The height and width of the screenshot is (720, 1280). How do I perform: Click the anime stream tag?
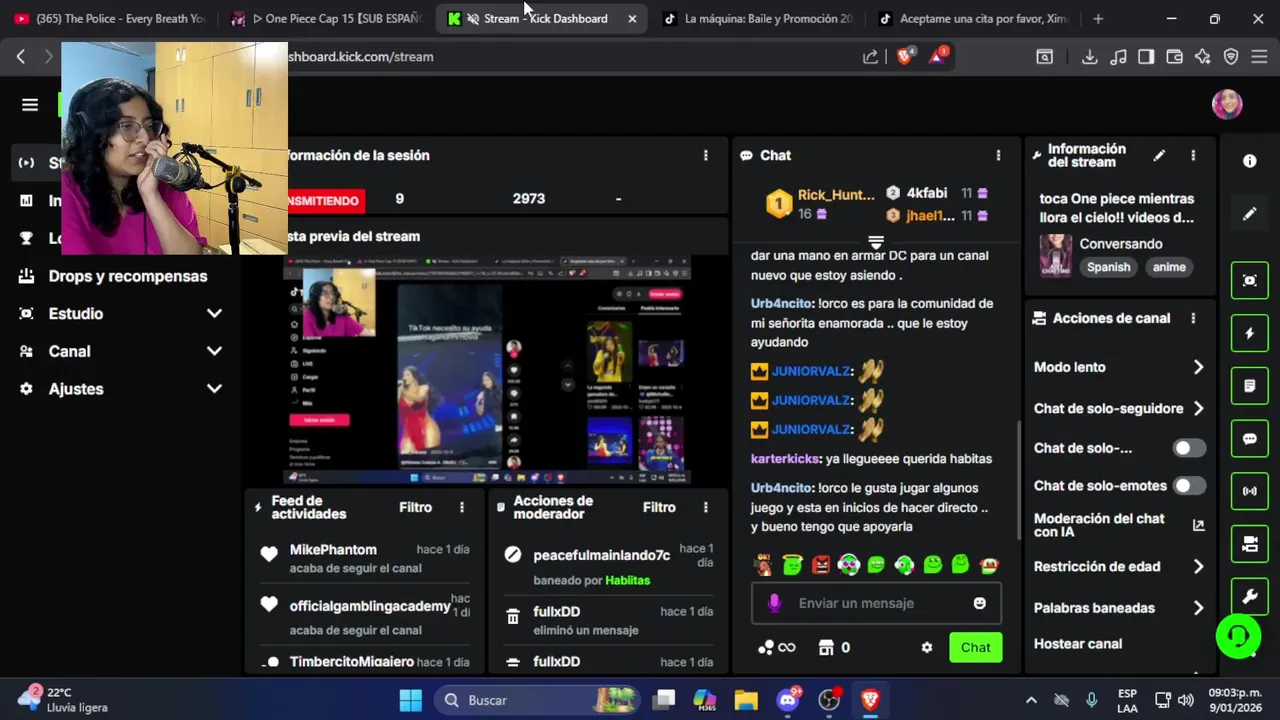coord(1169,267)
